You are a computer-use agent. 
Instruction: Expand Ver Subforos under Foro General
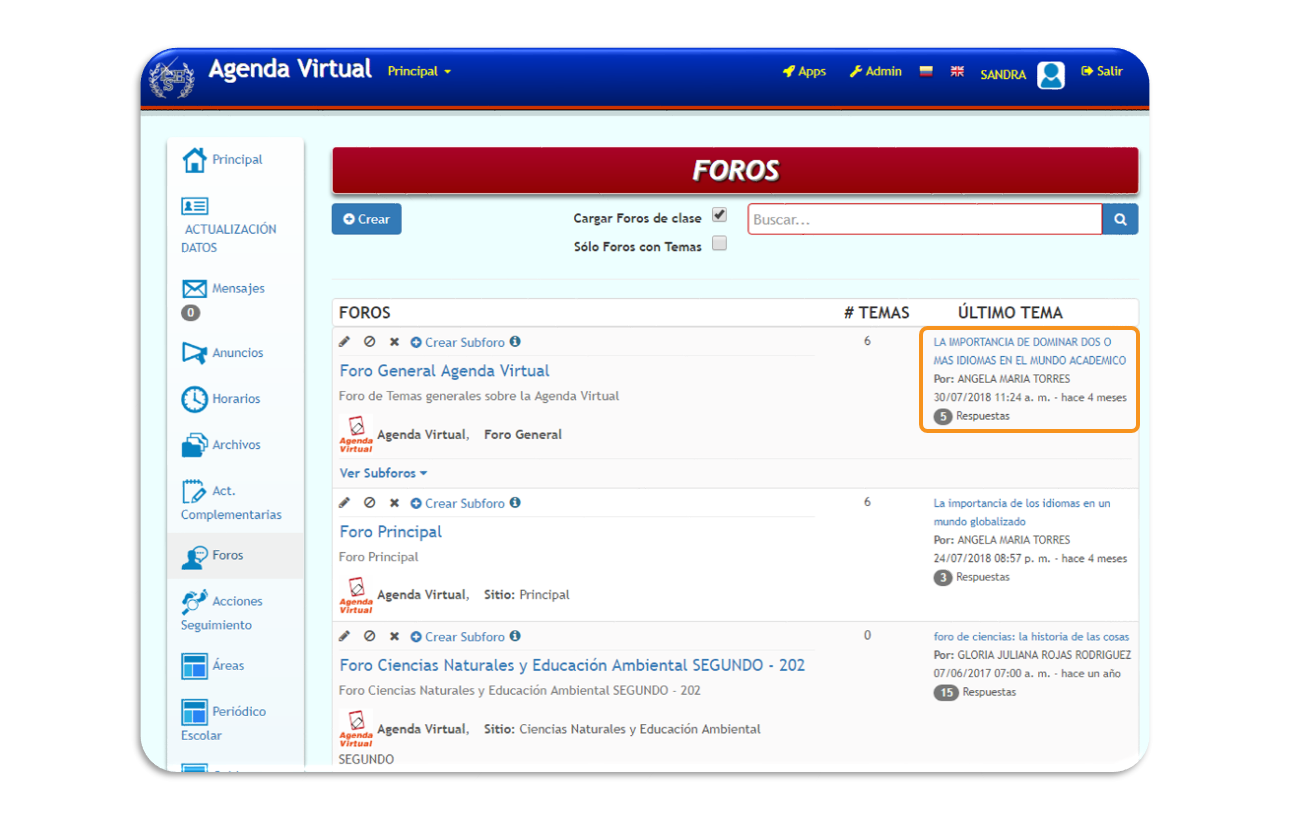point(384,473)
